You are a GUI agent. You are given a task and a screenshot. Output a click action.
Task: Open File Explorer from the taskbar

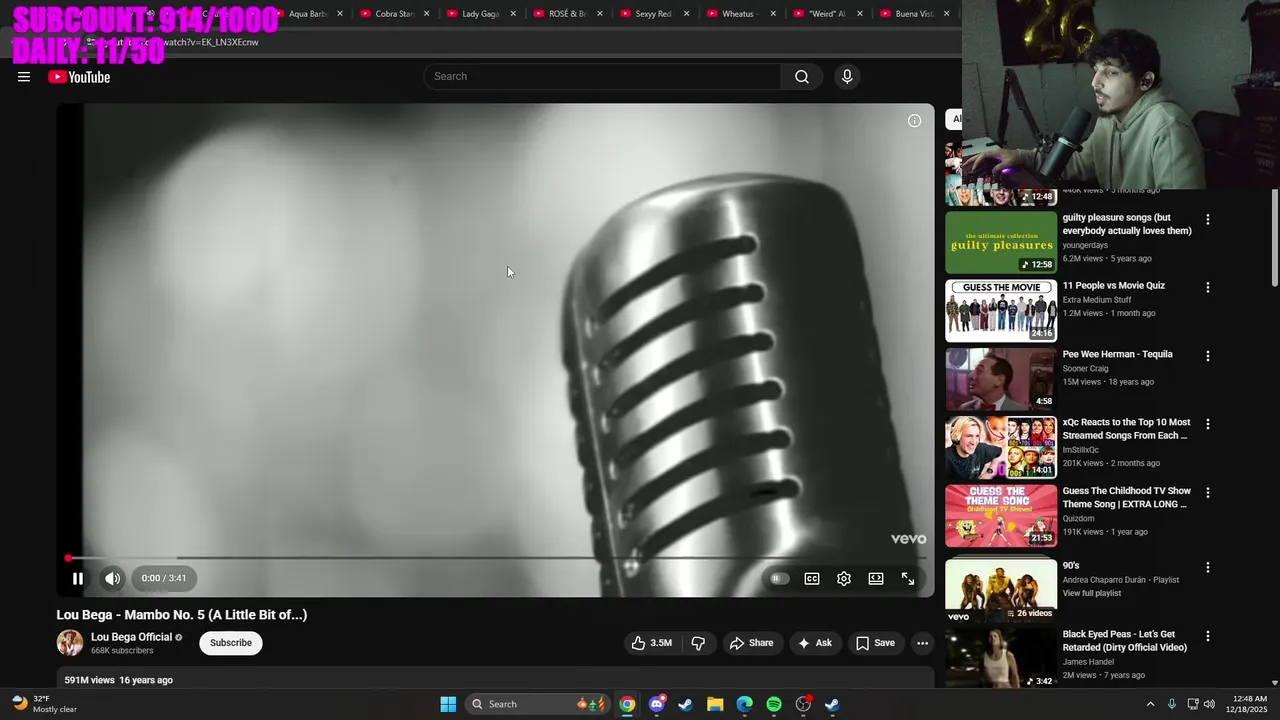point(715,704)
